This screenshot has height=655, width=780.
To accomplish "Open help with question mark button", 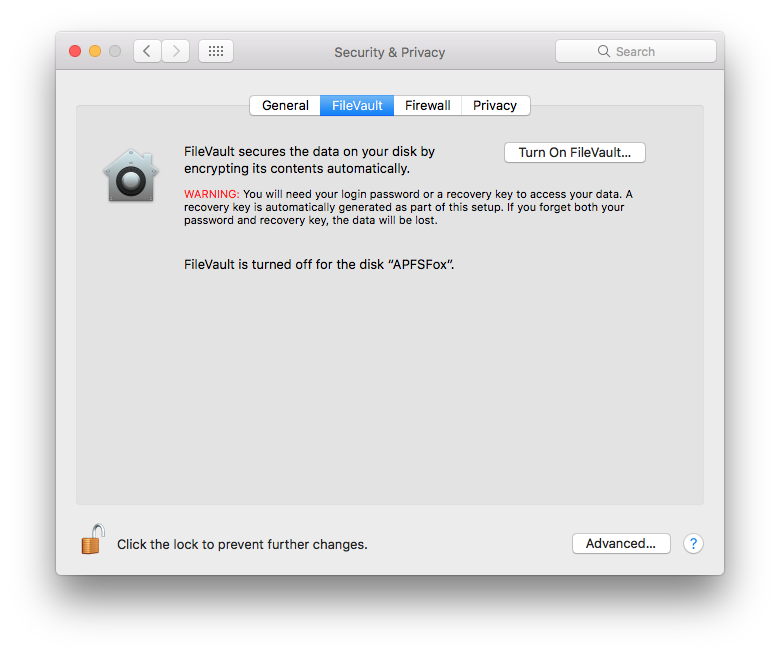I will tap(693, 544).
